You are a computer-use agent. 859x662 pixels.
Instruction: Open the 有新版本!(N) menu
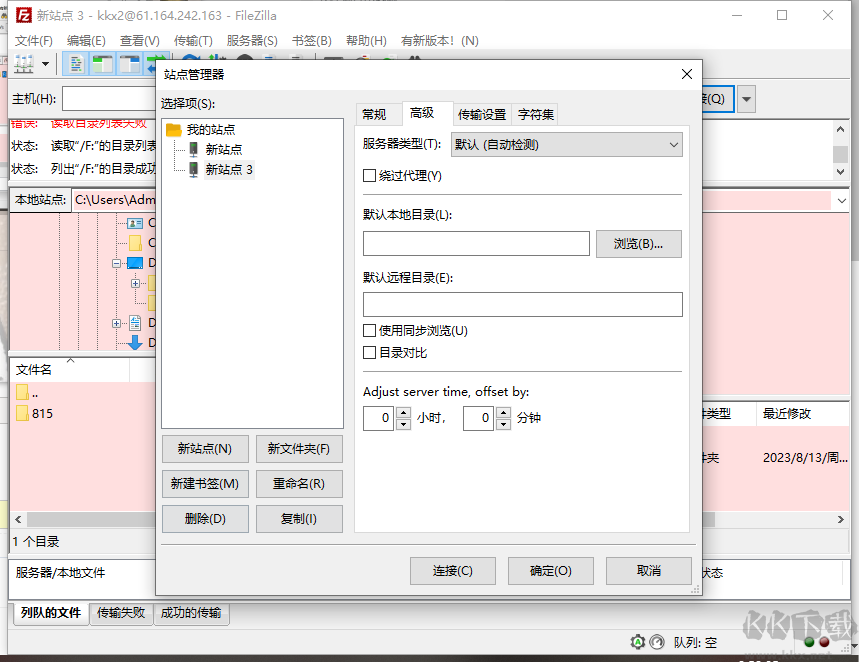pos(439,41)
